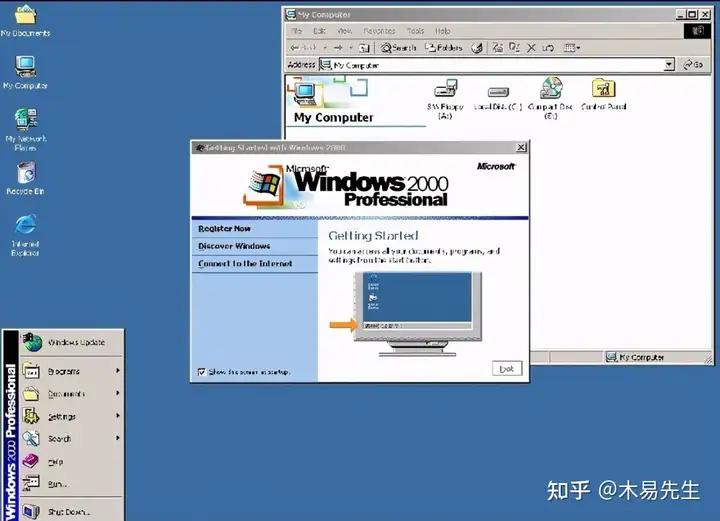Screen dimensions: 720x521
Task: Open My Documents desktop icon
Action: click(25, 21)
